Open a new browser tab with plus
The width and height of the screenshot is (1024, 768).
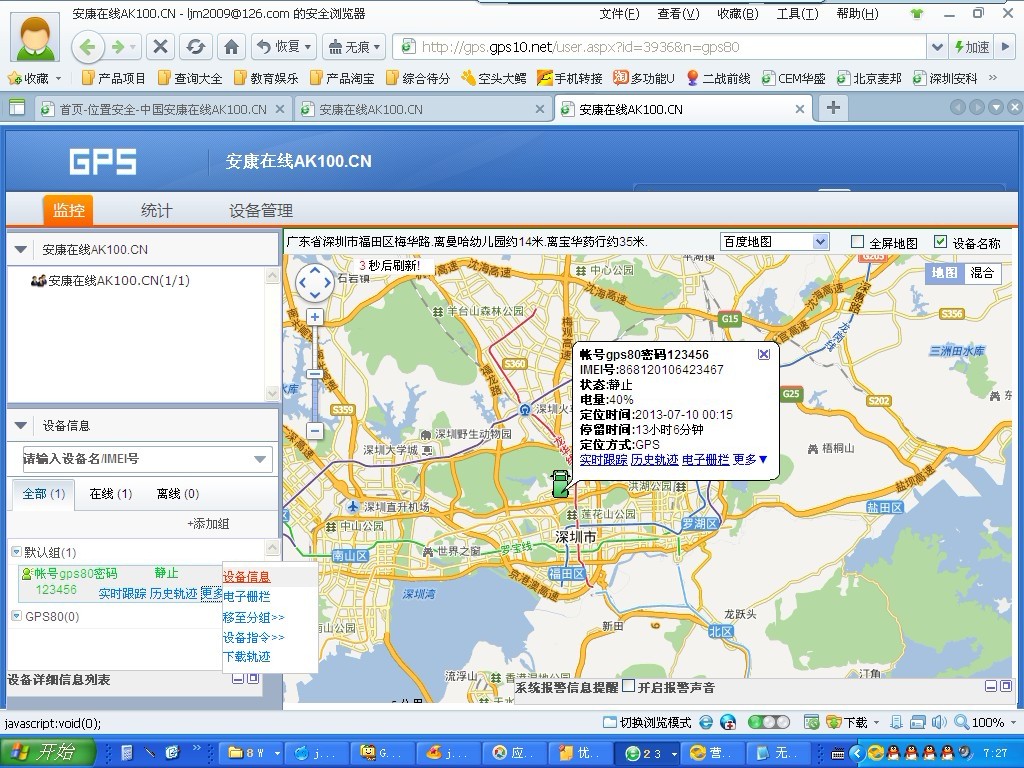pyautogui.click(x=832, y=108)
